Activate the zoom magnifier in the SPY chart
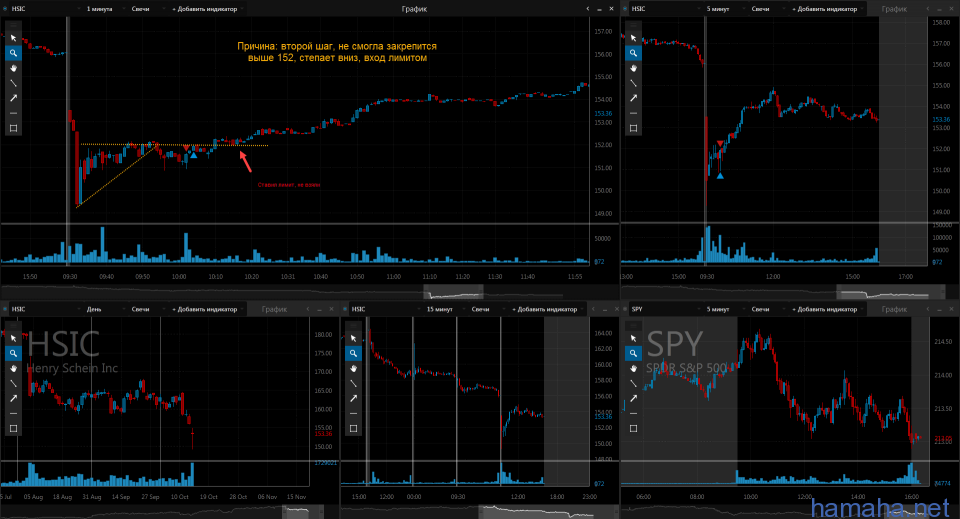This screenshot has width=960, height=519. point(634,353)
